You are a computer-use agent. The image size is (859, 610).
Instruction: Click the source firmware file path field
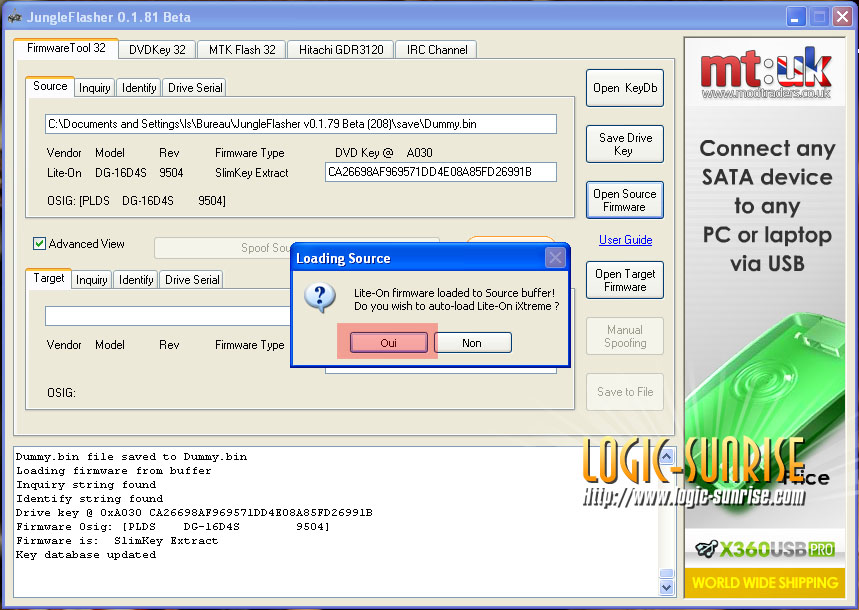(x=301, y=124)
